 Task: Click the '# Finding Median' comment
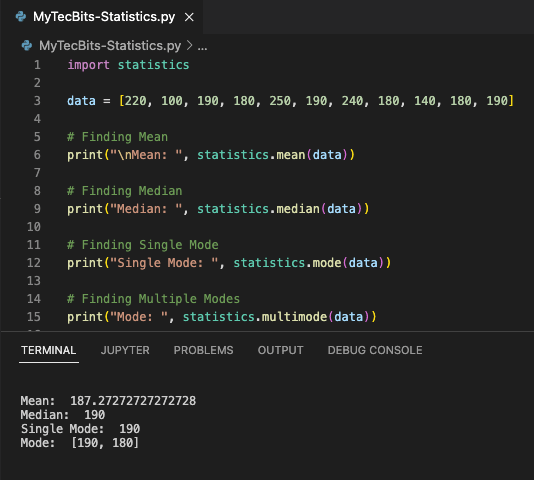(125, 191)
